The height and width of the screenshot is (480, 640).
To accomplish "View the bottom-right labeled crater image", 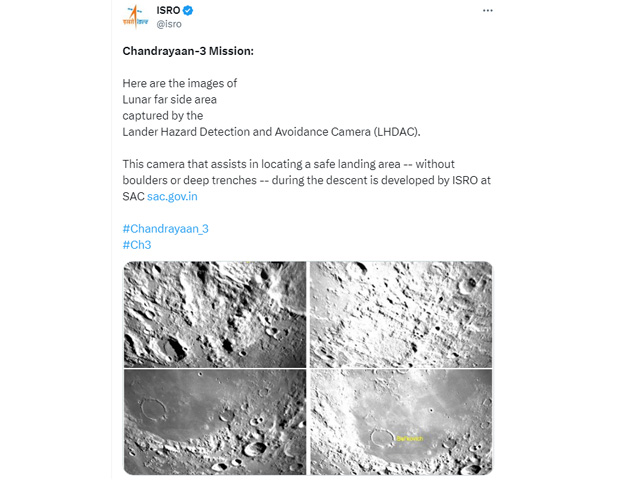I will 401,422.
